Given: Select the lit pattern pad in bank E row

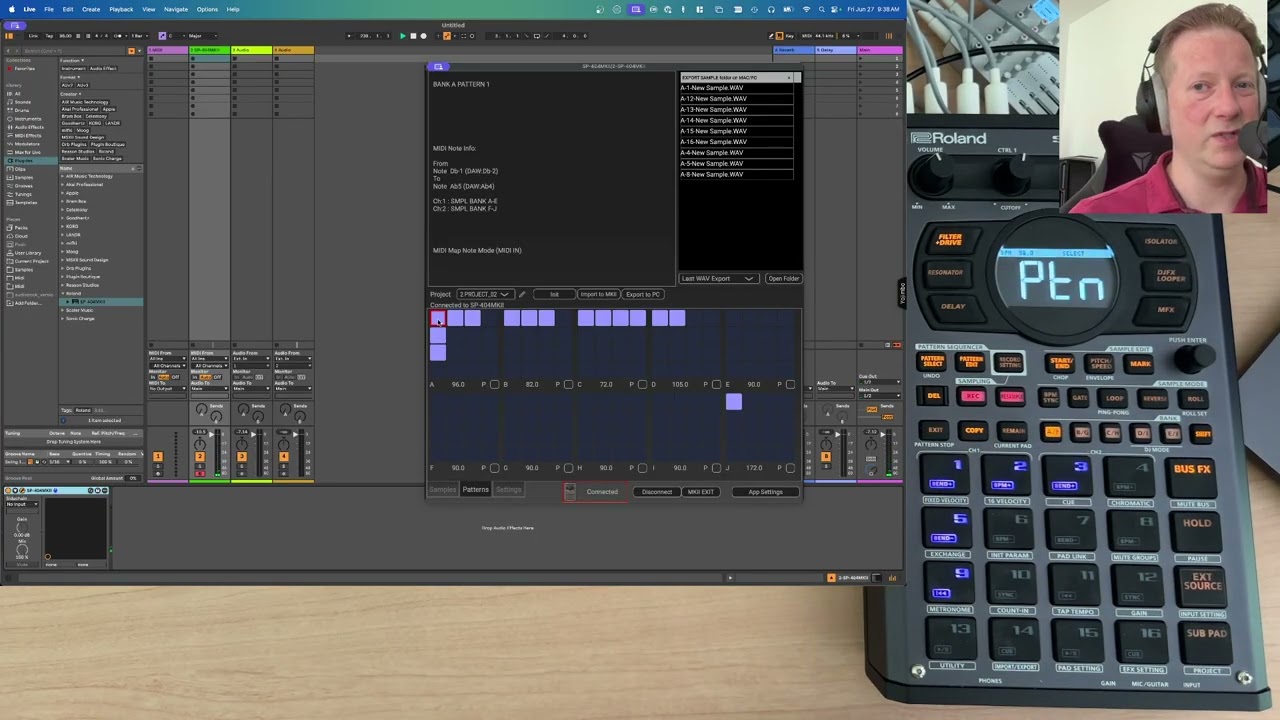Looking at the screenshot, I should point(734,401).
